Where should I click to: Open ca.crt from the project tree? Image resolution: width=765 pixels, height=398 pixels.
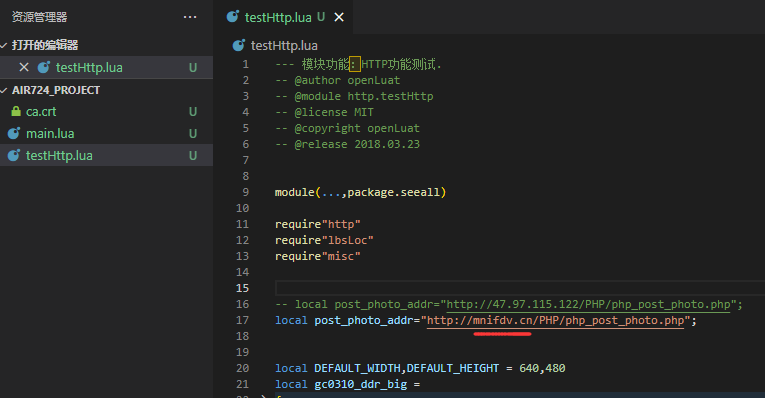click(106, 111)
